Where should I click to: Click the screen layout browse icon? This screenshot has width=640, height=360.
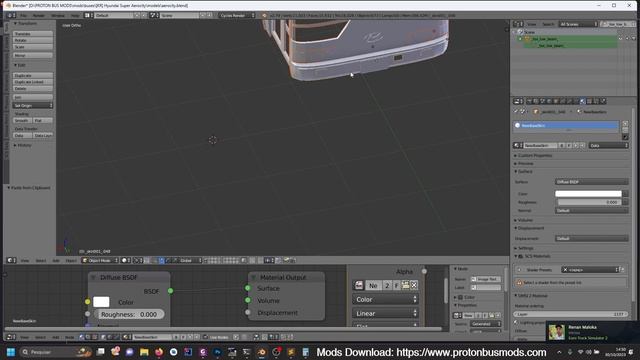pyautogui.click(x=89, y=16)
